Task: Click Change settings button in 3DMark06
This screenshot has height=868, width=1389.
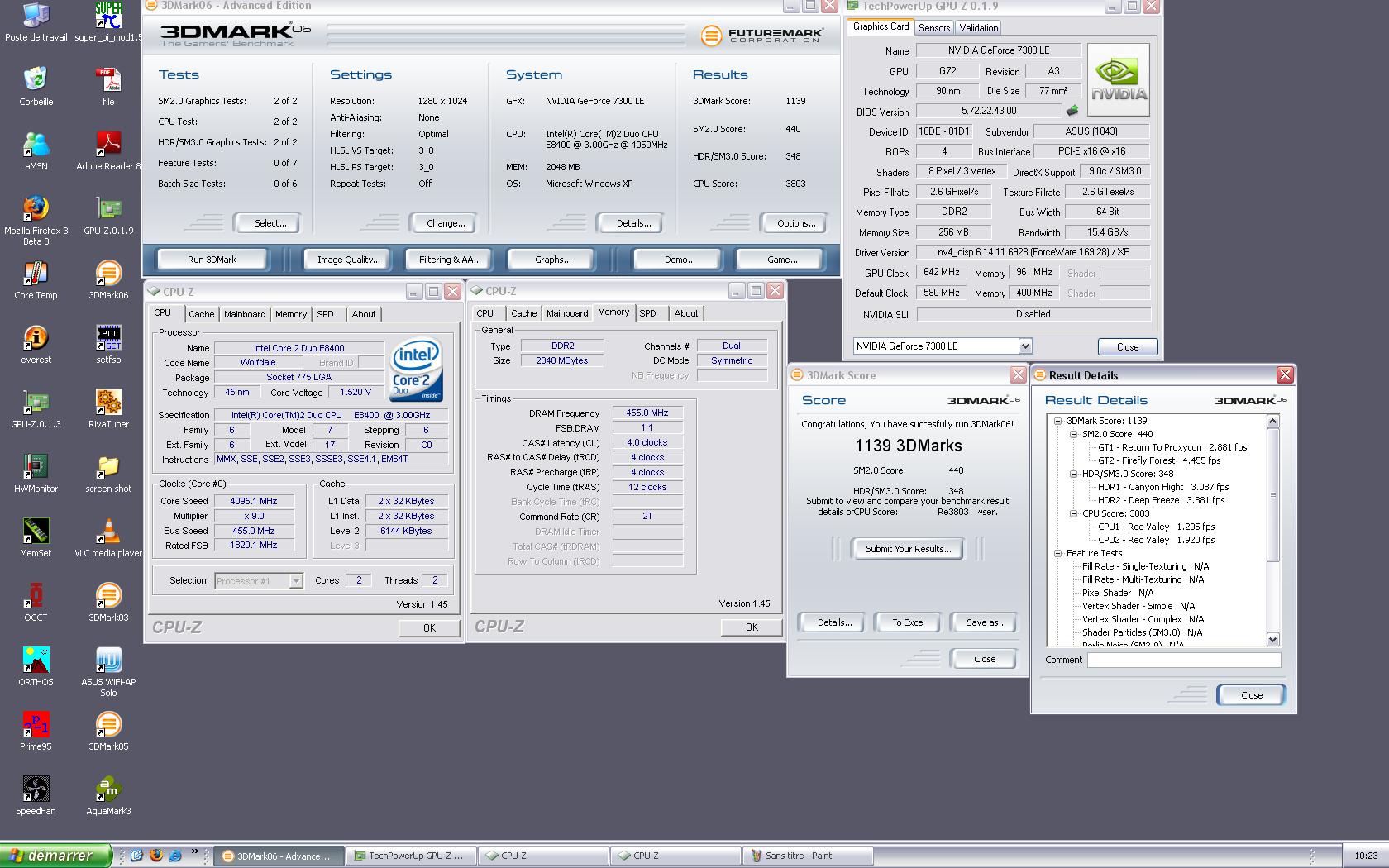Action: point(446,223)
